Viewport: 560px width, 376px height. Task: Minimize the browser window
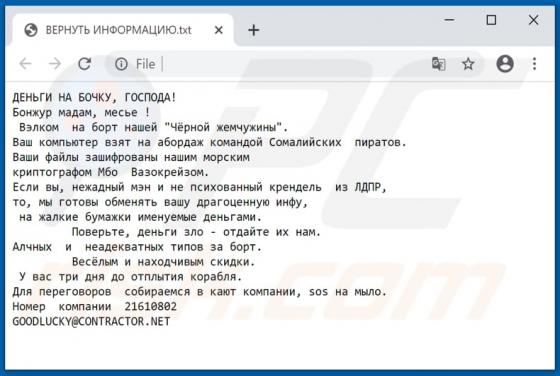449,20
